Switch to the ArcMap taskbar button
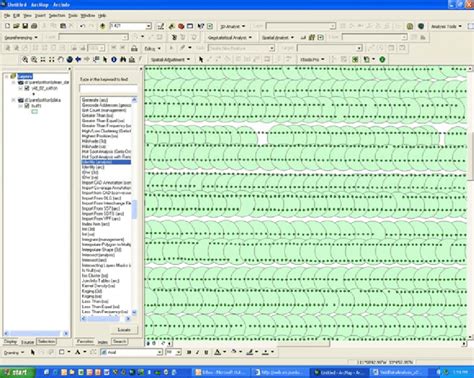 tap(340, 372)
